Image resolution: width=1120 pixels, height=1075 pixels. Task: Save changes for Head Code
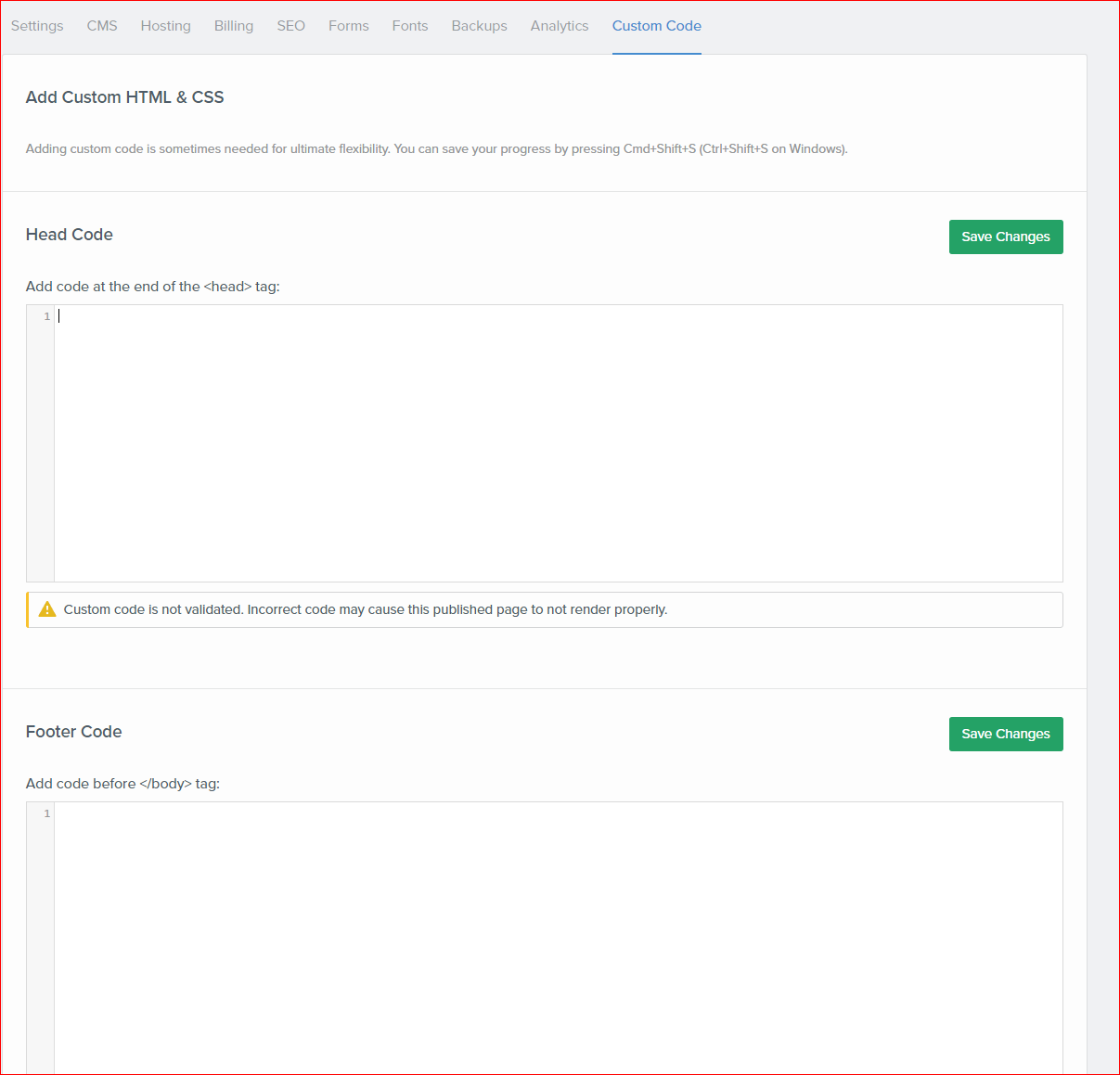1006,237
